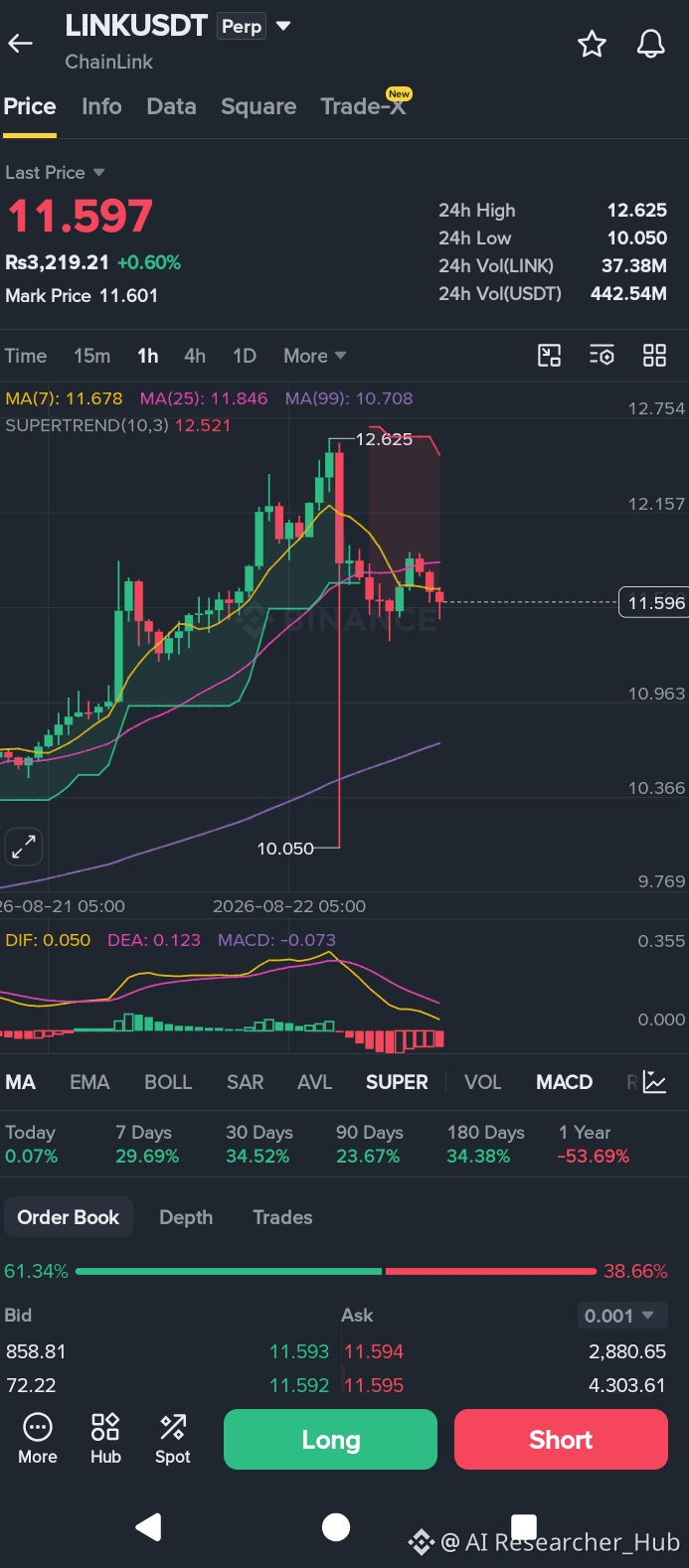Image resolution: width=689 pixels, height=1568 pixels.
Task: Toggle the MA indicator
Action: pos(20,1082)
